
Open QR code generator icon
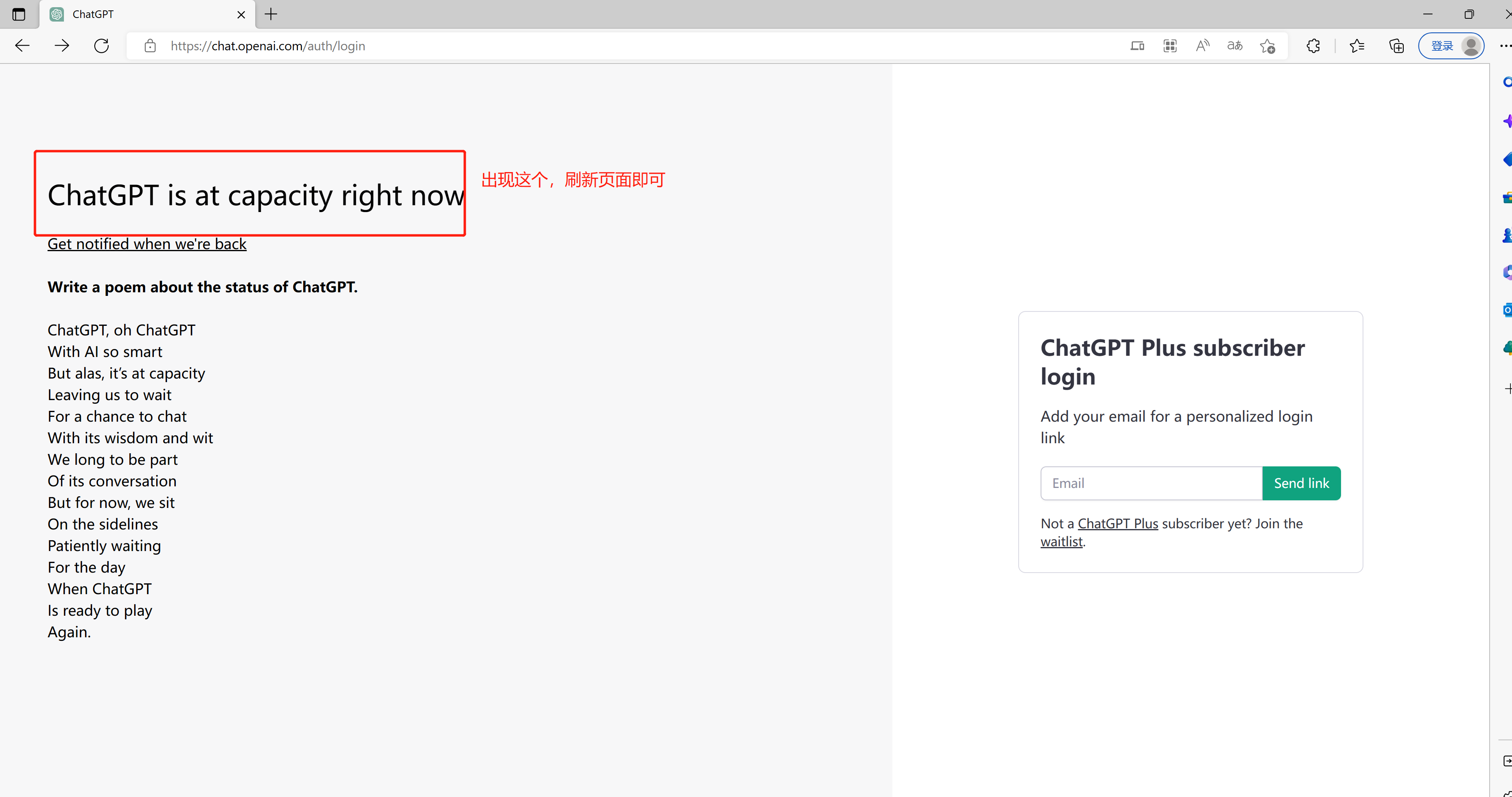click(1170, 46)
